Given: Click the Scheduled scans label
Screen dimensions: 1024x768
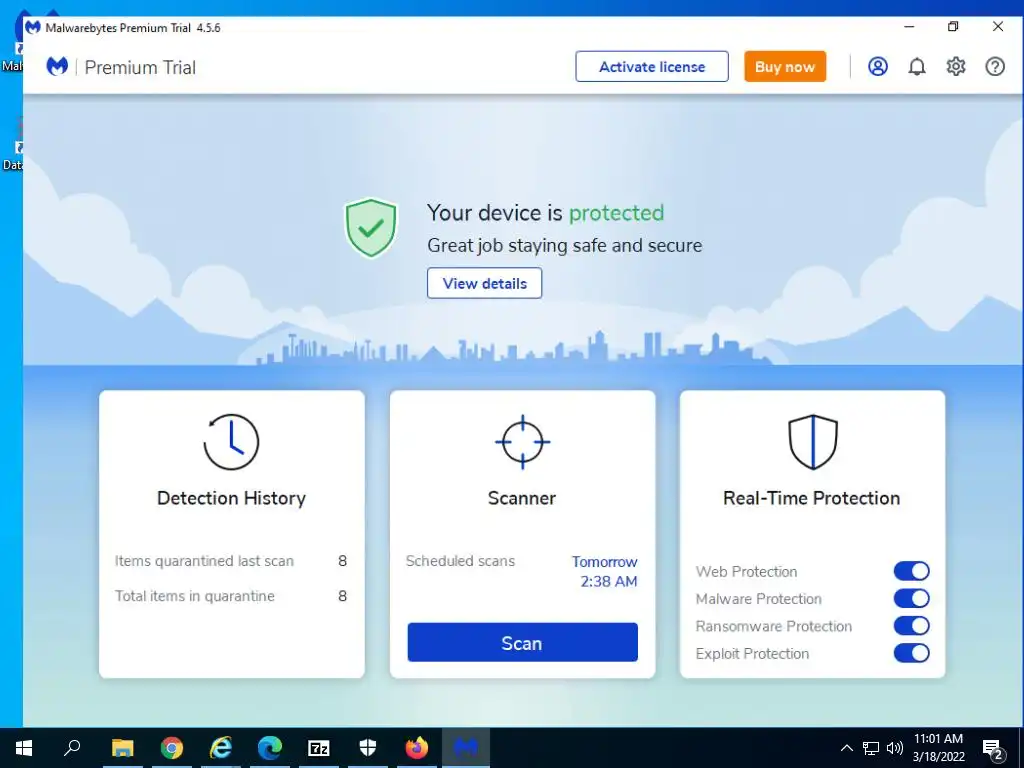Looking at the screenshot, I should pos(460,561).
